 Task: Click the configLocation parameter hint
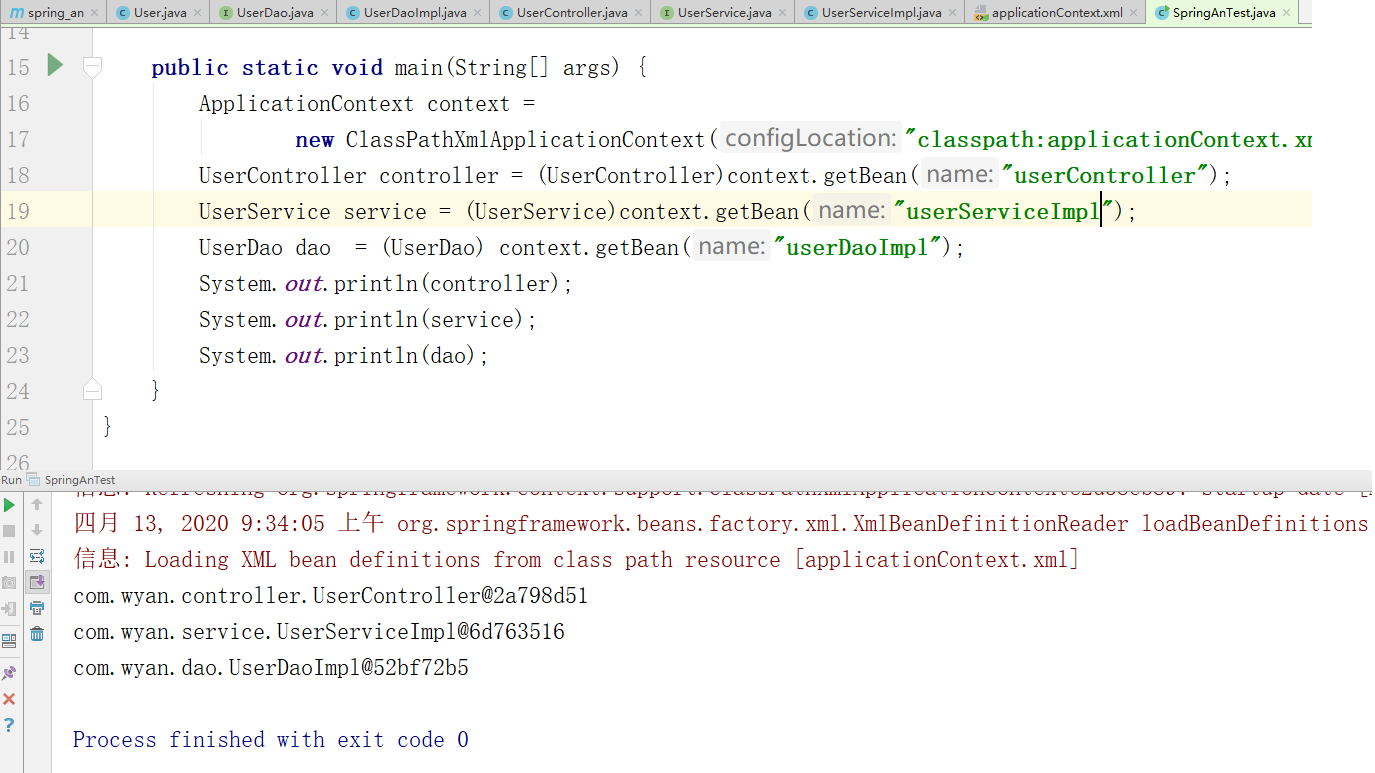pos(810,139)
